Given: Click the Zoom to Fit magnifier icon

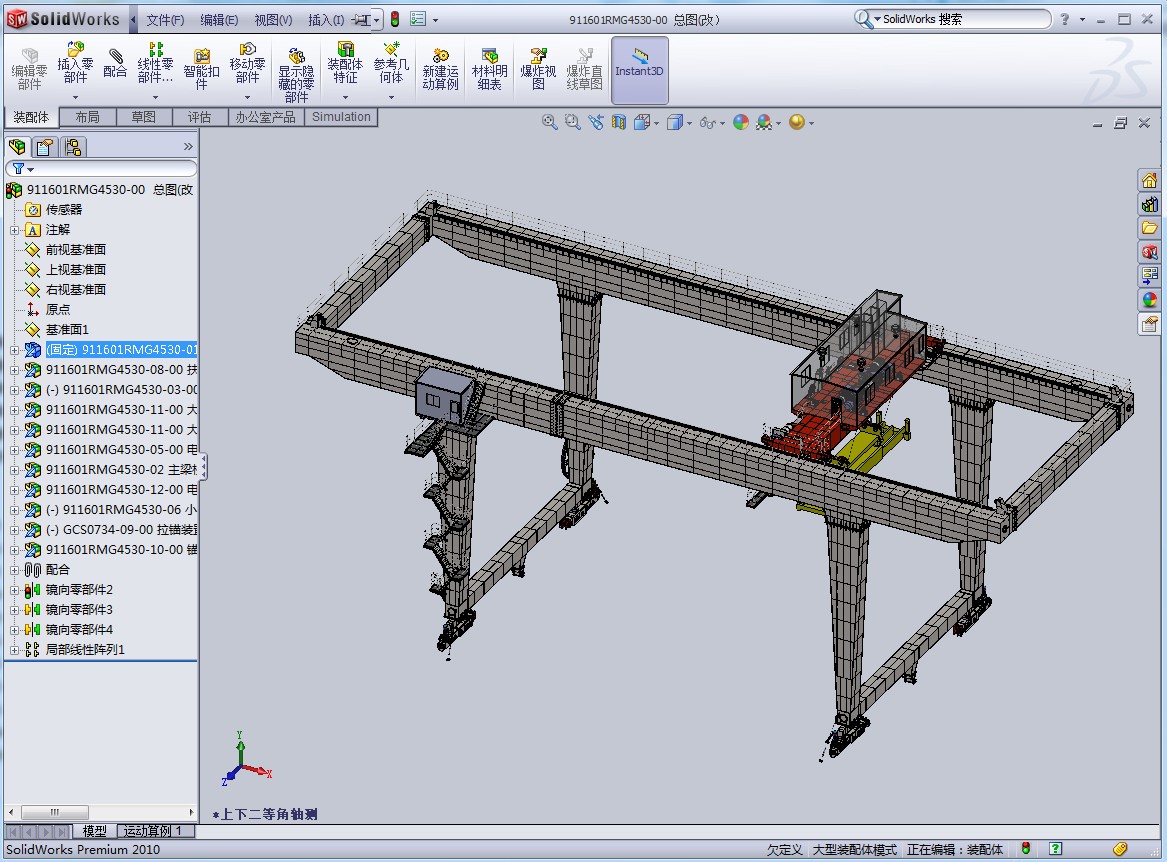Looking at the screenshot, I should [549, 122].
